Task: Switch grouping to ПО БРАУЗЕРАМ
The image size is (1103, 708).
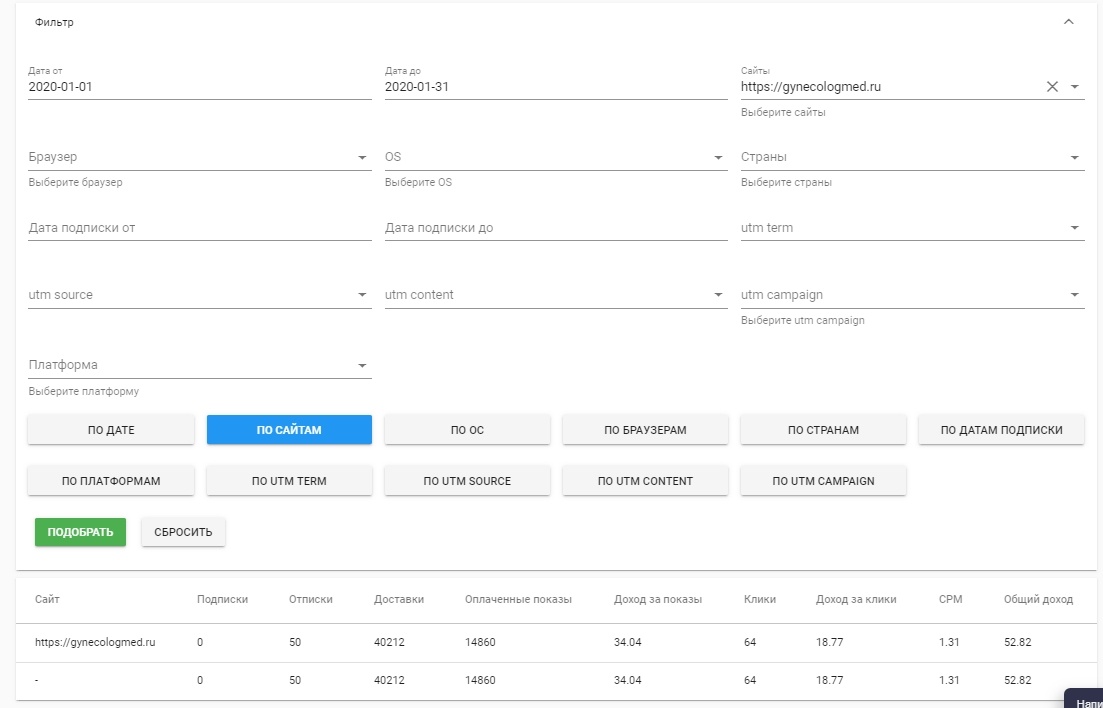Action: [645, 430]
